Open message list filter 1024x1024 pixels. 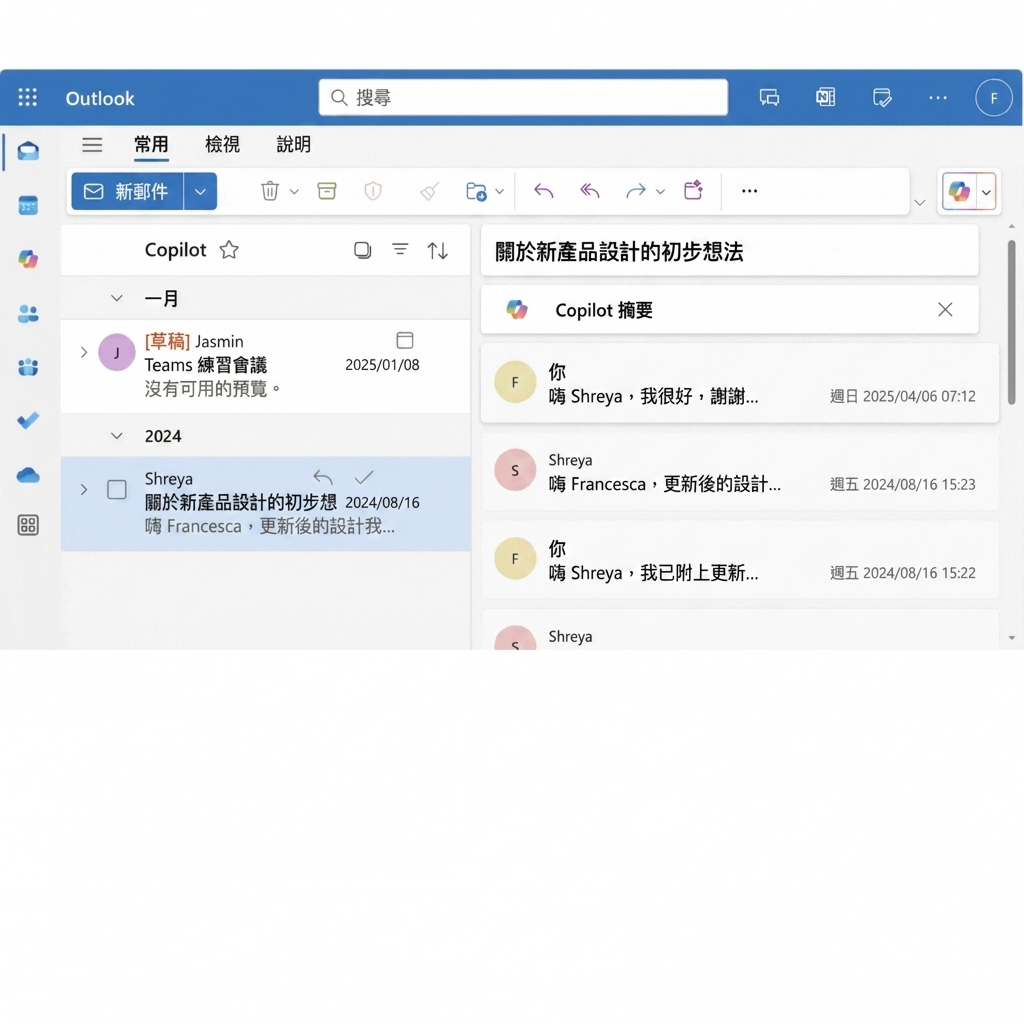click(400, 249)
